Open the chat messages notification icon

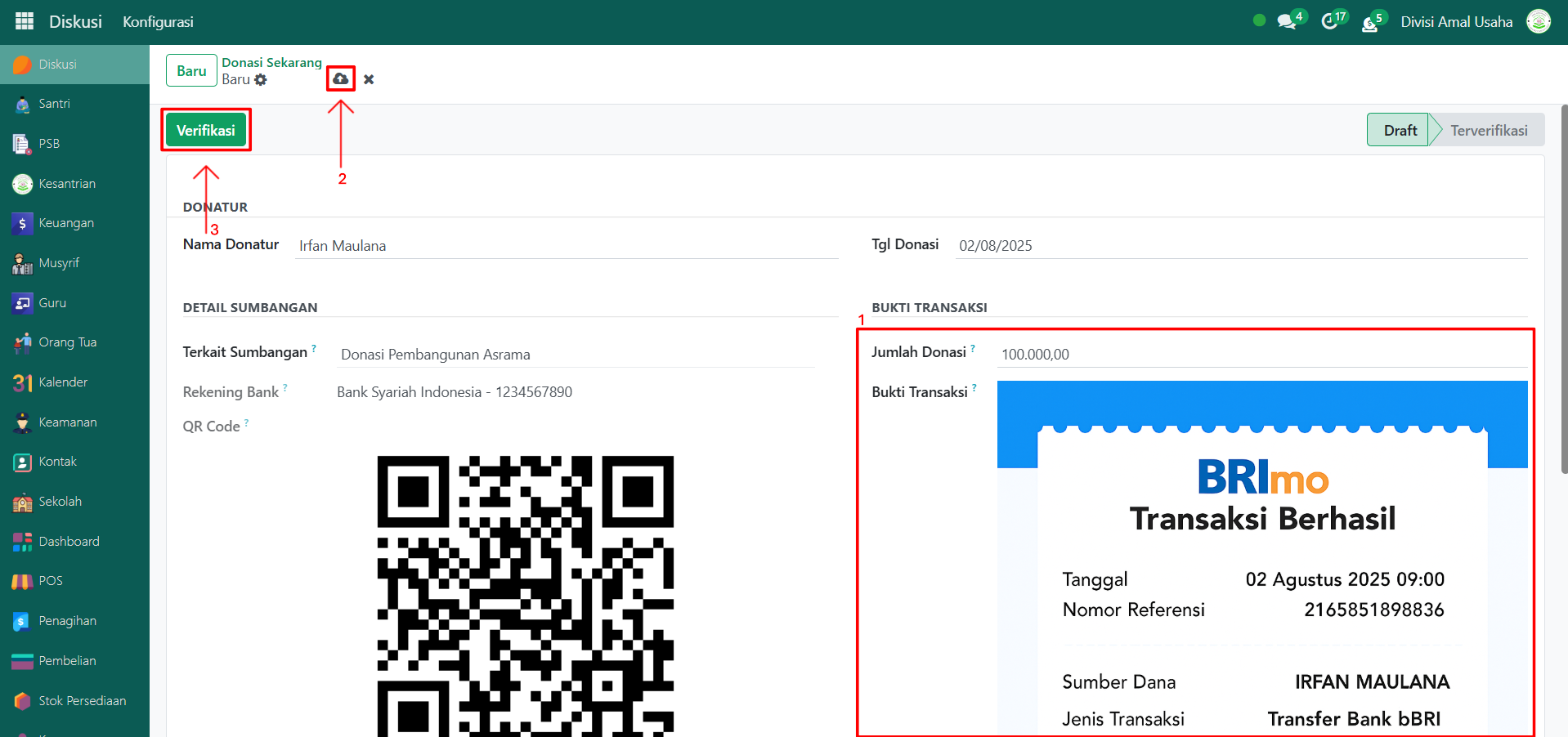point(1287,22)
